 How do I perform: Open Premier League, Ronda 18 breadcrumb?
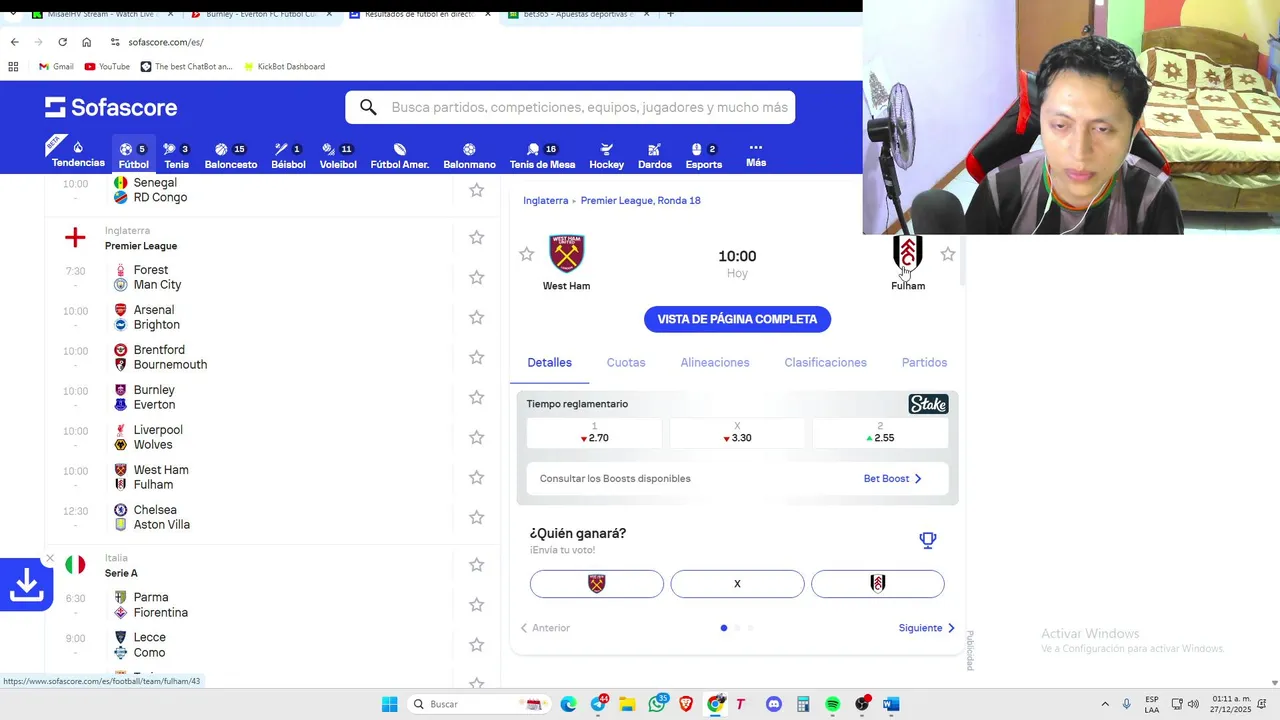[640, 200]
